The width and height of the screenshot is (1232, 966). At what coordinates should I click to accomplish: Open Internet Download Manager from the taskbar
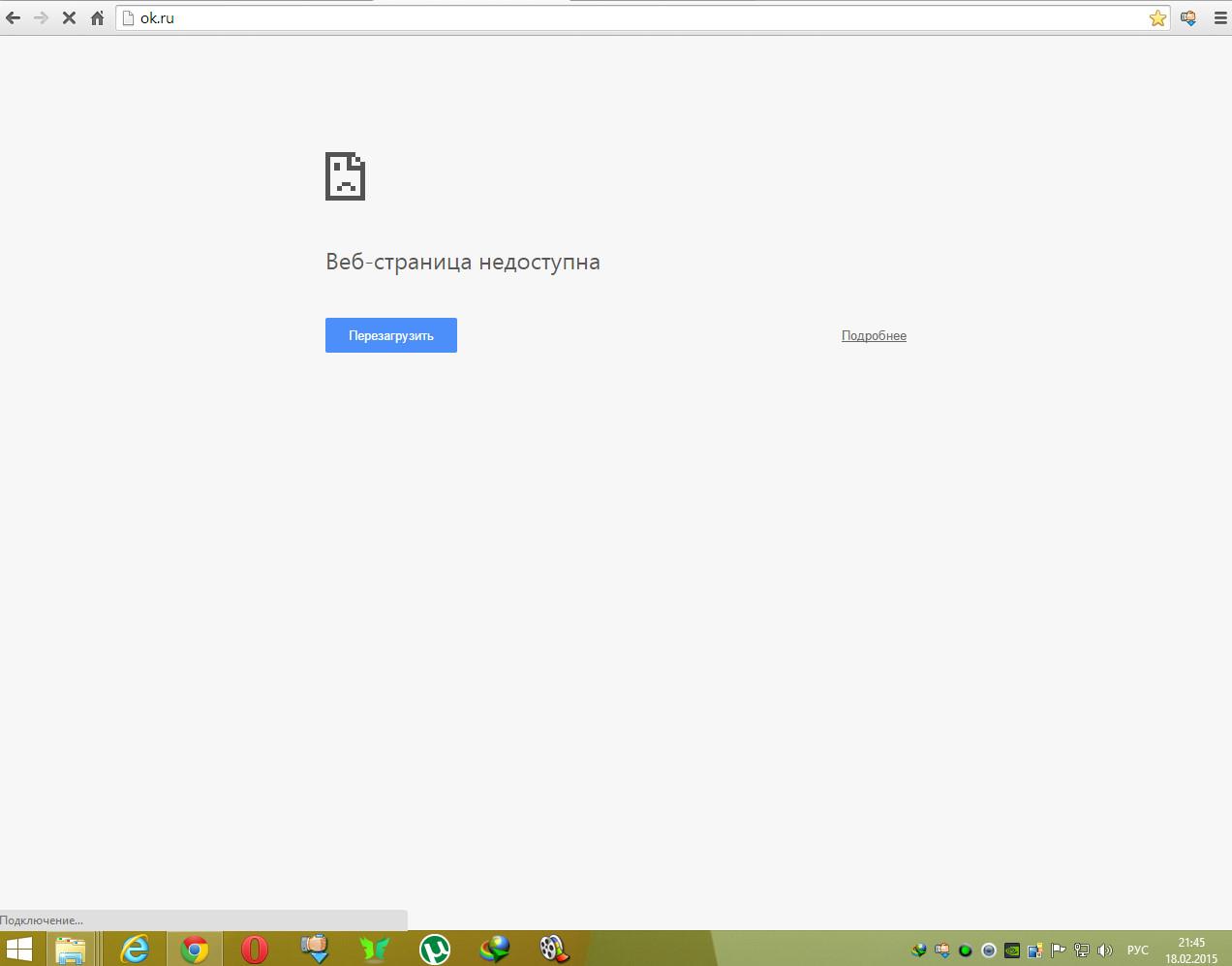[x=495, y=949]
